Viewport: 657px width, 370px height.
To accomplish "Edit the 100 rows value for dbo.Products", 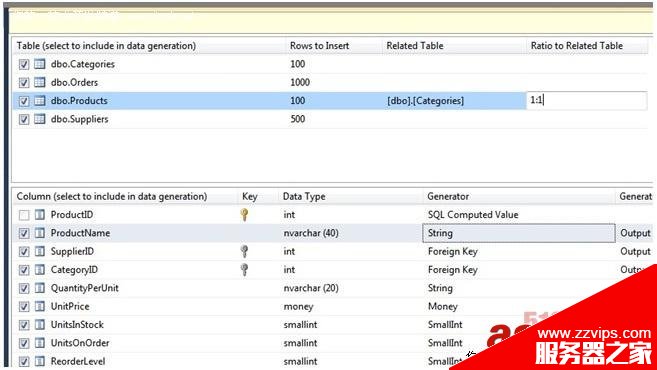I will point(297,101).
